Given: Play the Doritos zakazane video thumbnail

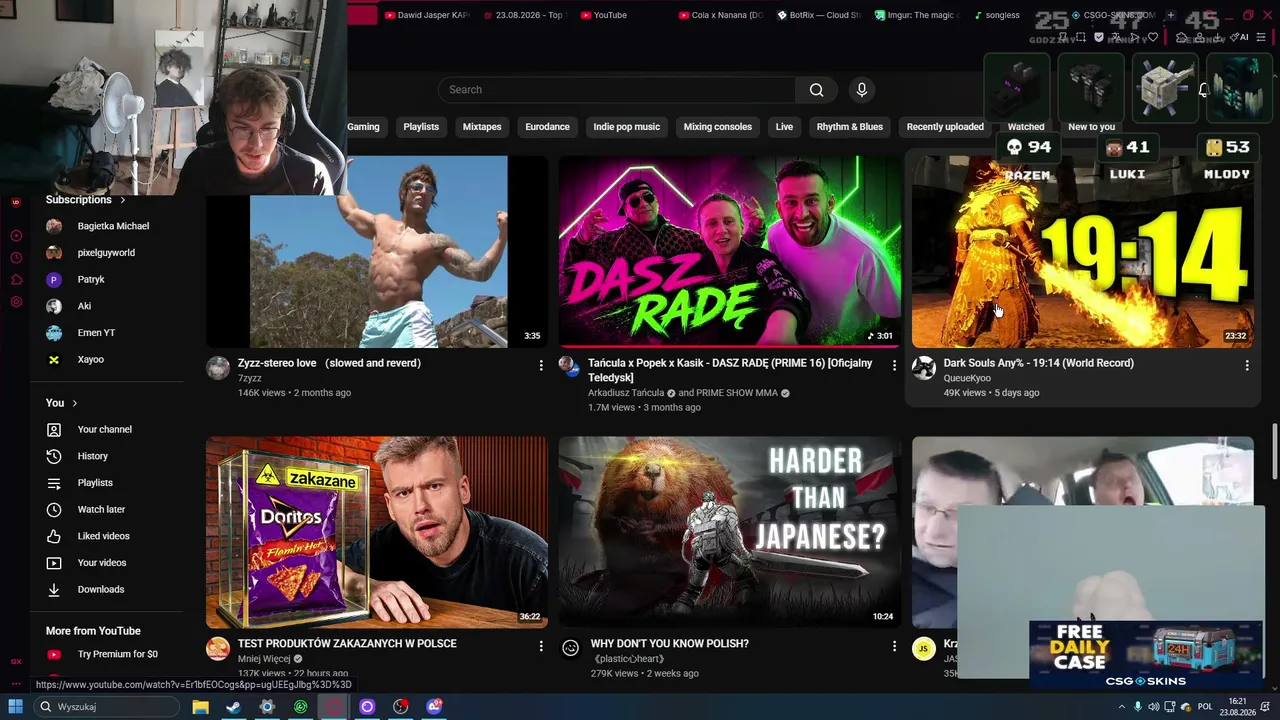Looking at the screenshot, I should point(377,532).
